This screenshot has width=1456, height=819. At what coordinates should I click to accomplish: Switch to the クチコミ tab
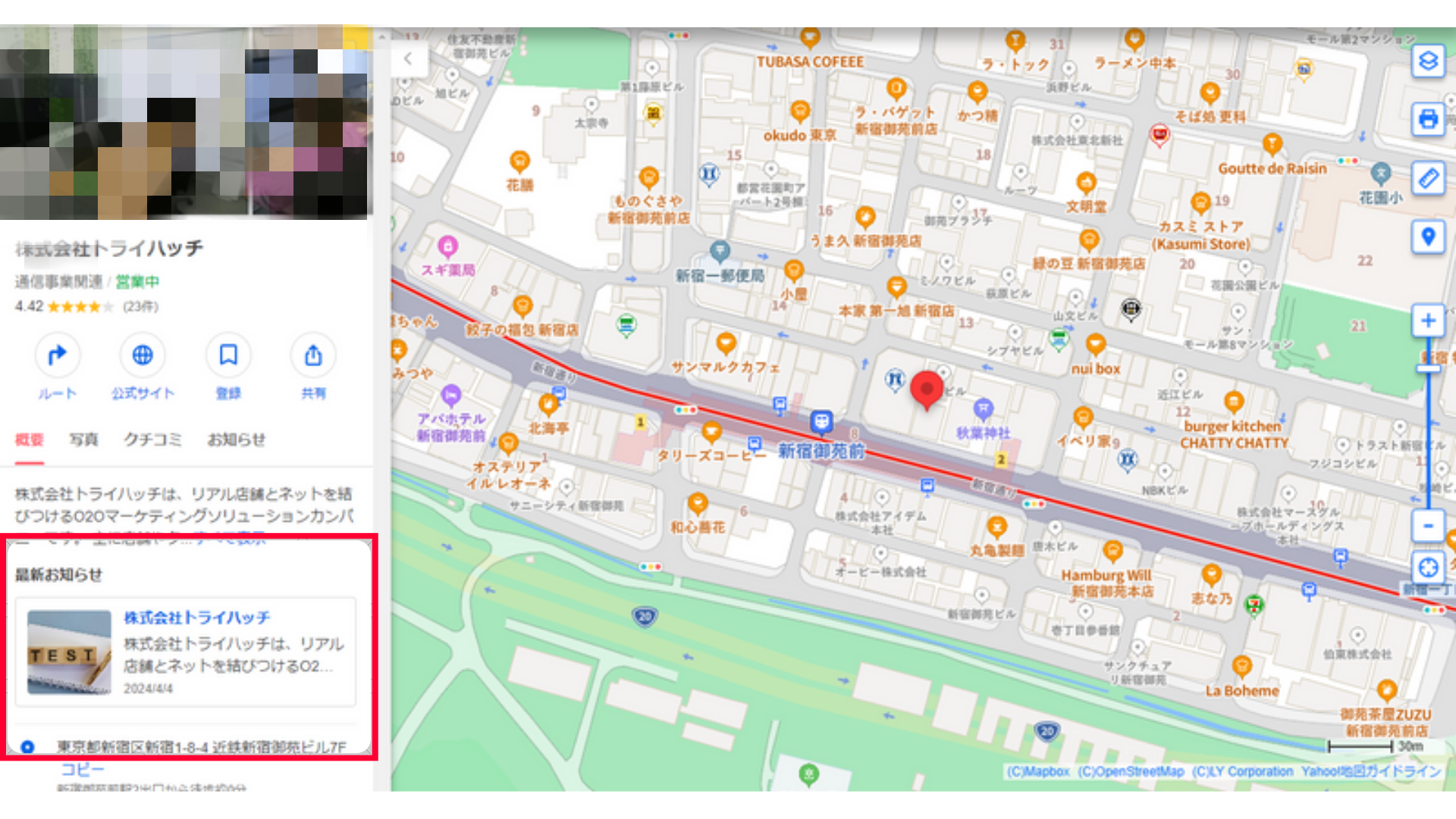pyautogui.click(x=153, y=440)
